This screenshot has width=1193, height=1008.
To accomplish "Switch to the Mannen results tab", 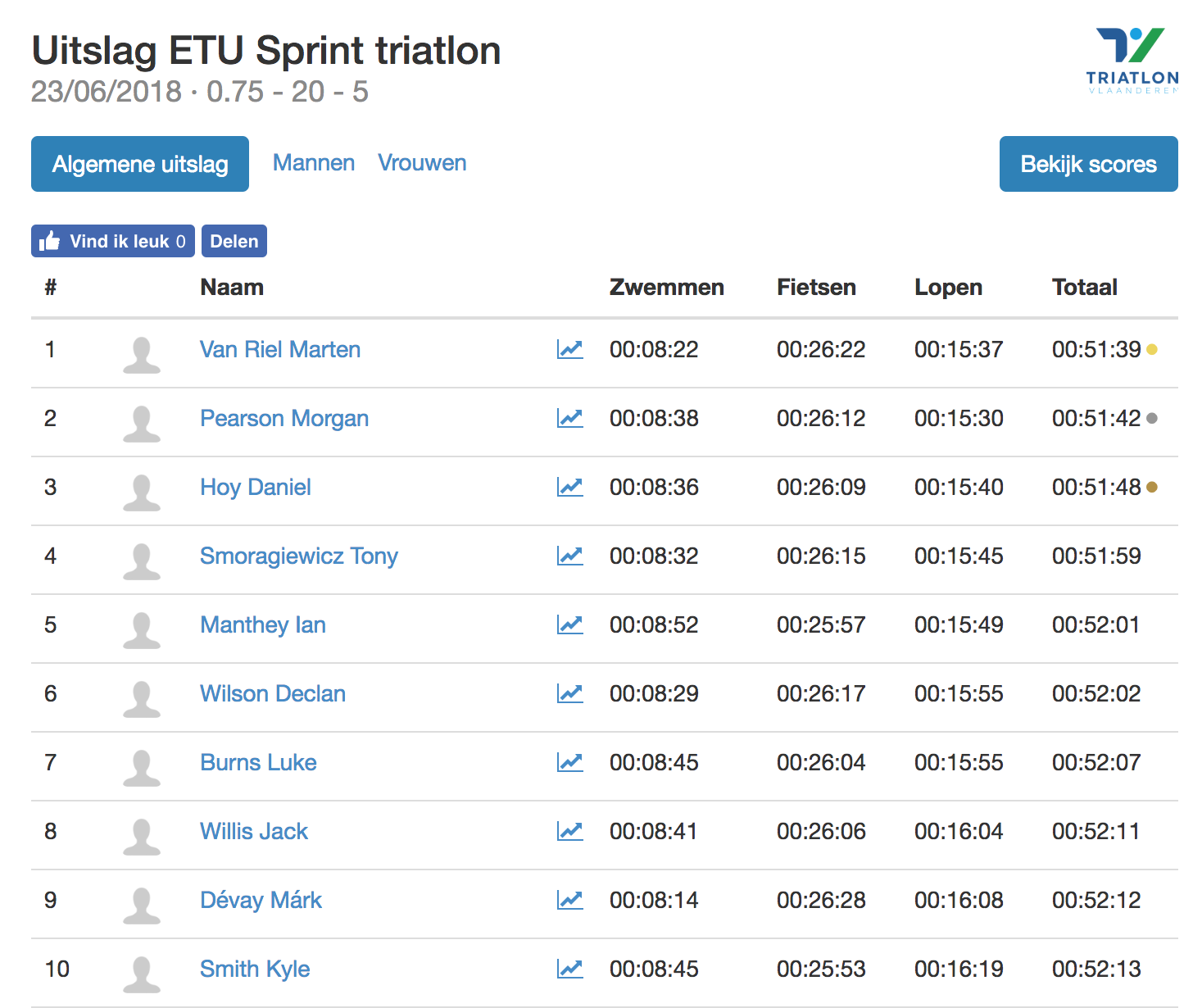I will (x=314, y=163).
